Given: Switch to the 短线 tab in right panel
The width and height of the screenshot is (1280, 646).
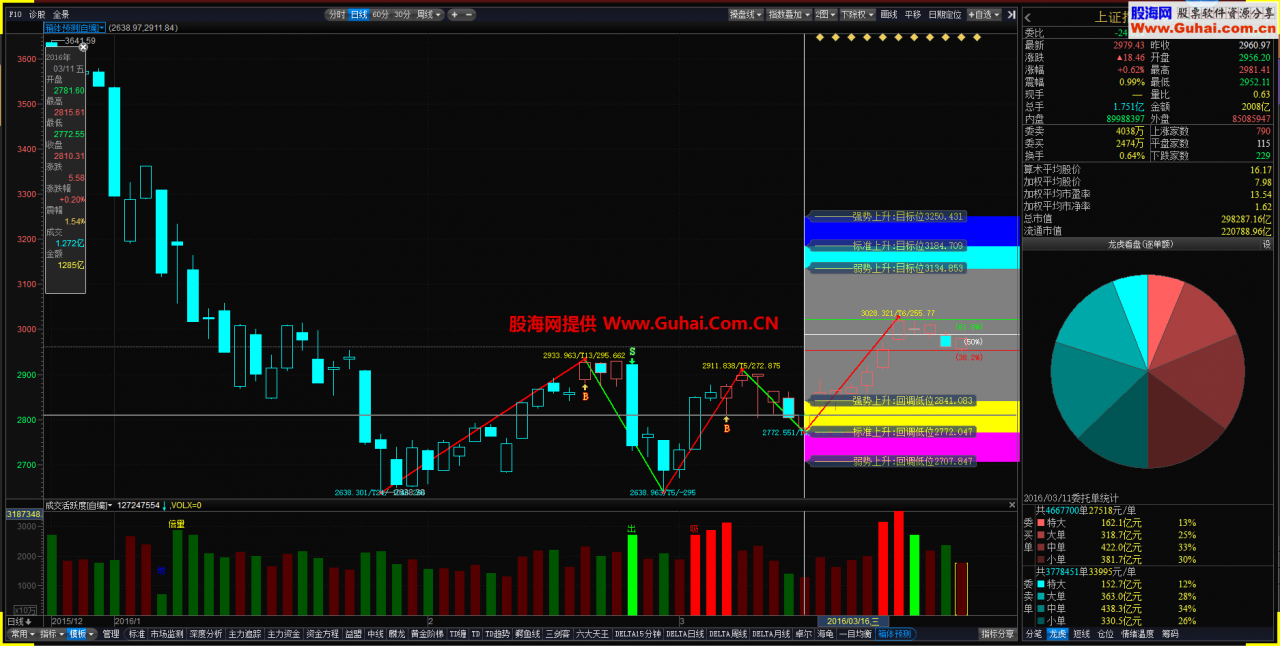Looking at the screenshot, I should [1081, 634].
